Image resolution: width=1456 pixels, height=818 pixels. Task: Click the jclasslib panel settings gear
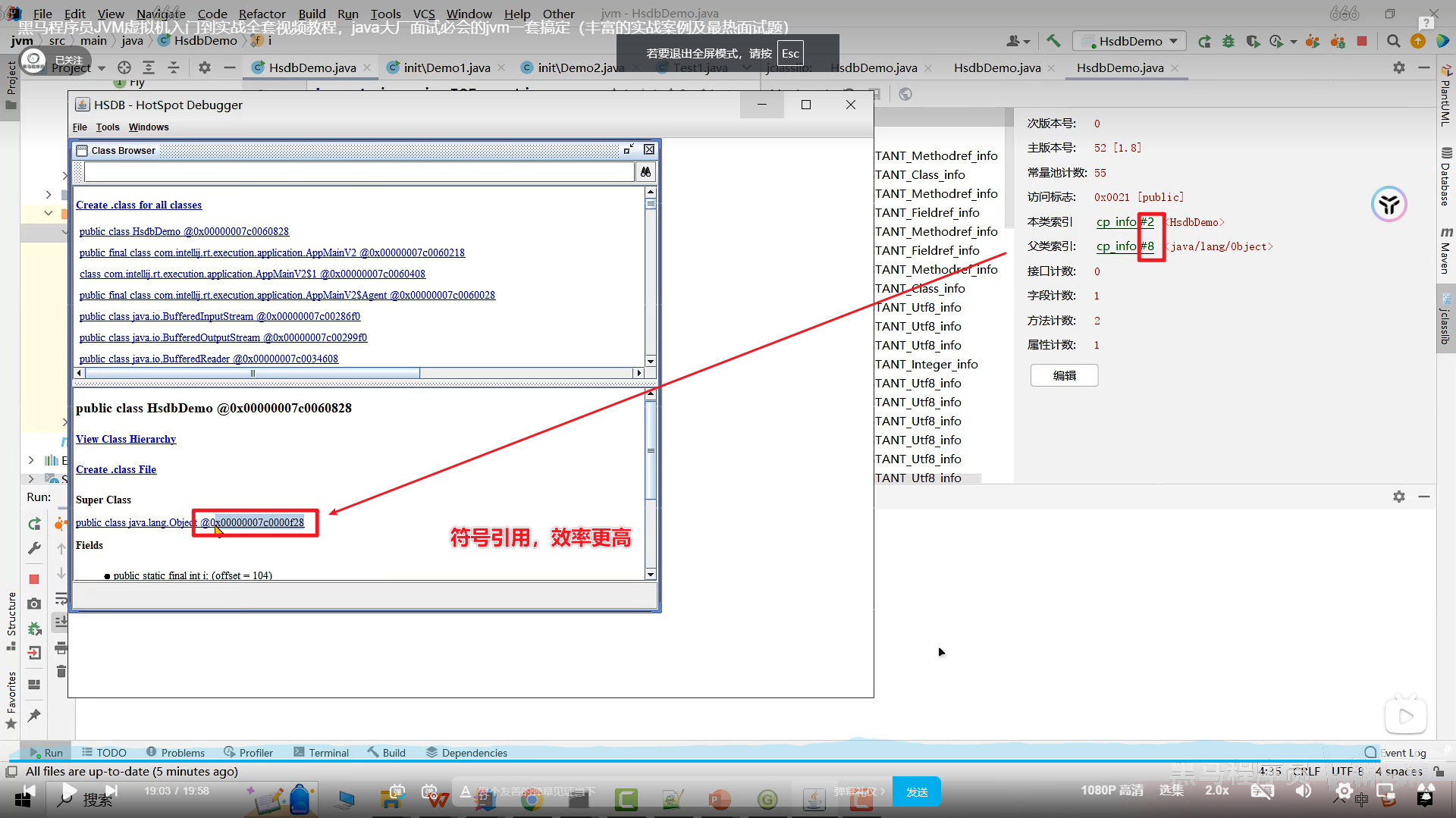1399,67
